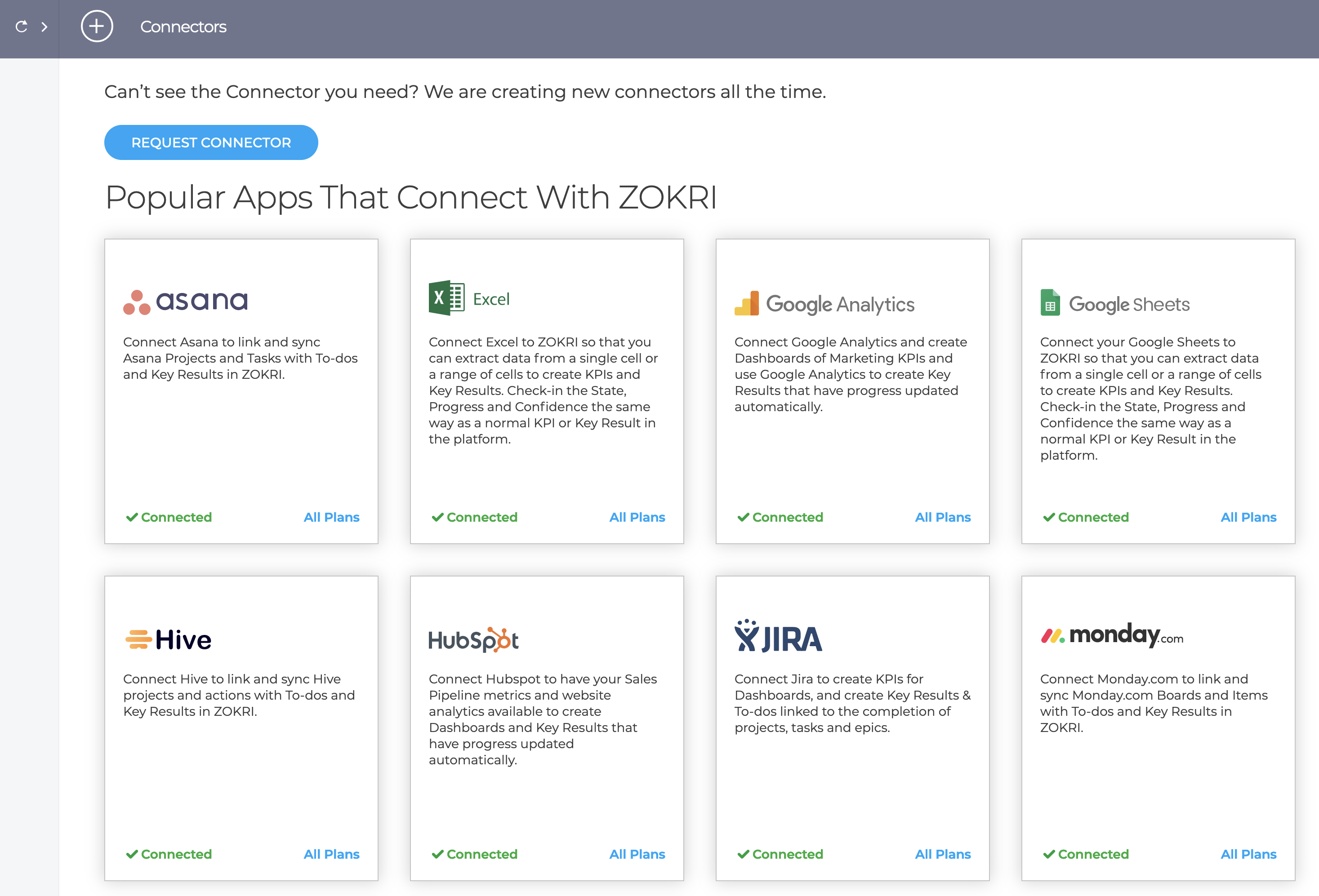Click Connected status on JIRA card

780,854
